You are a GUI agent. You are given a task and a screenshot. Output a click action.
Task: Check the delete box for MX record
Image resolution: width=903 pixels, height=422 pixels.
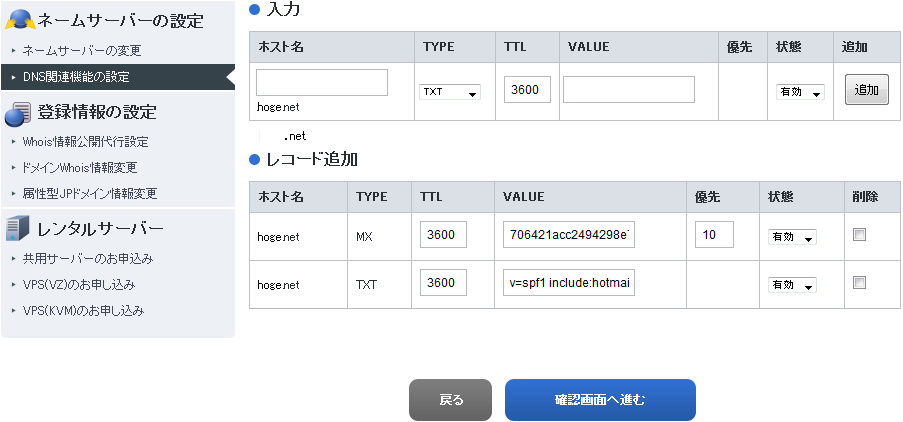859,235
